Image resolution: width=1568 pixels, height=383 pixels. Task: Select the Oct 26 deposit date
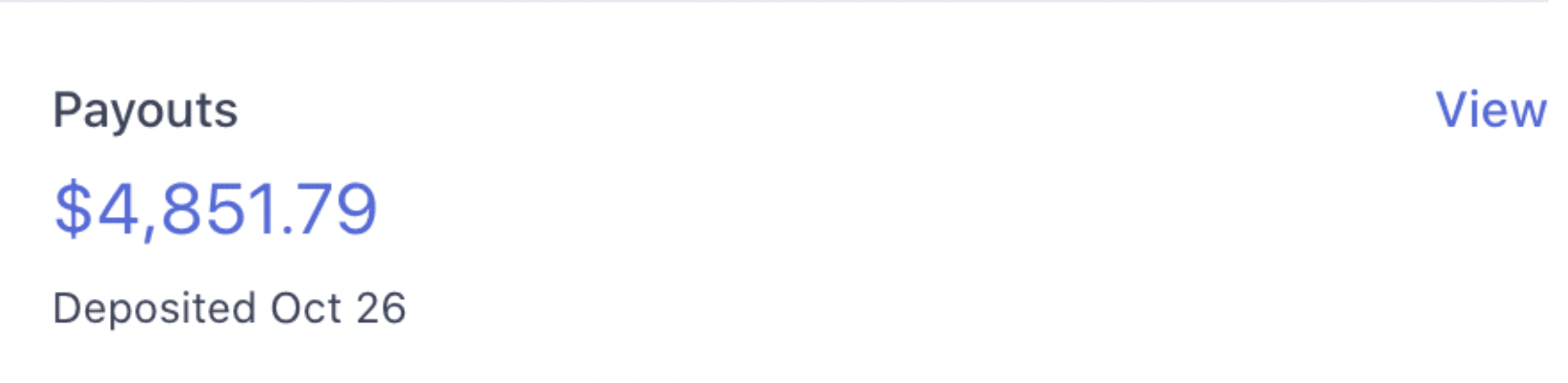338,308
